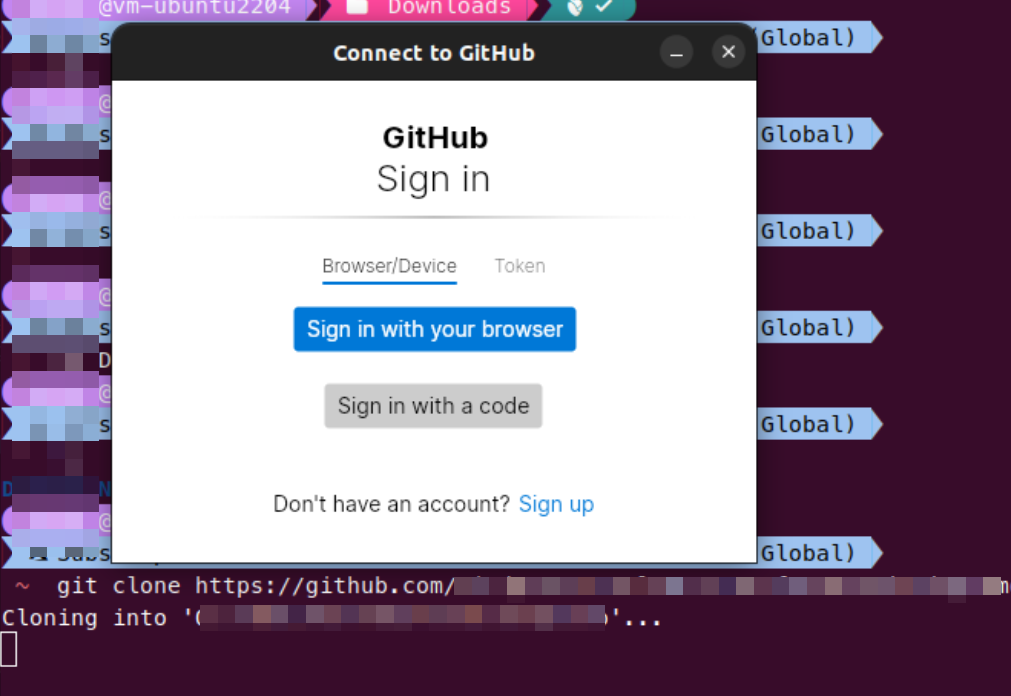Minimize the Connect to GitHub dialog
This screenshot has width=1011, height=696.
coord(676,52)
